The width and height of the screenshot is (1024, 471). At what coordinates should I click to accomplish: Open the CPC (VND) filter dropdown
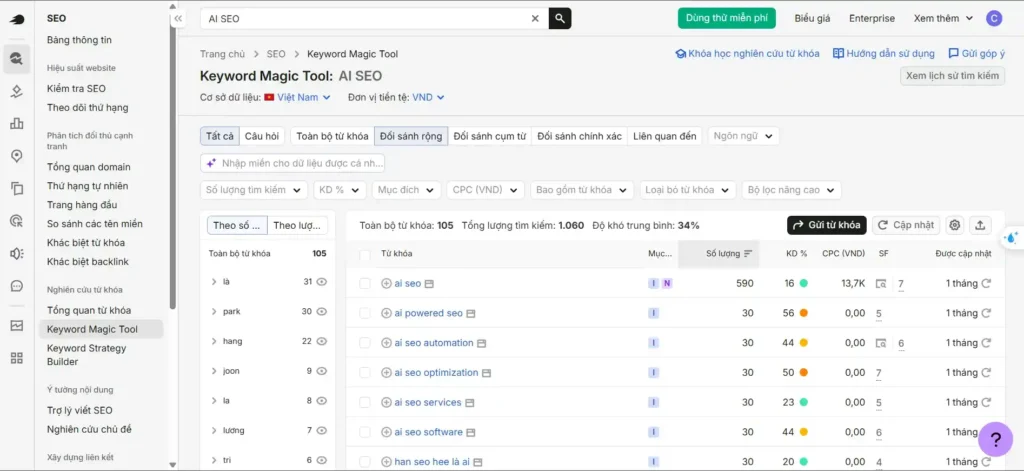[485, 190]
